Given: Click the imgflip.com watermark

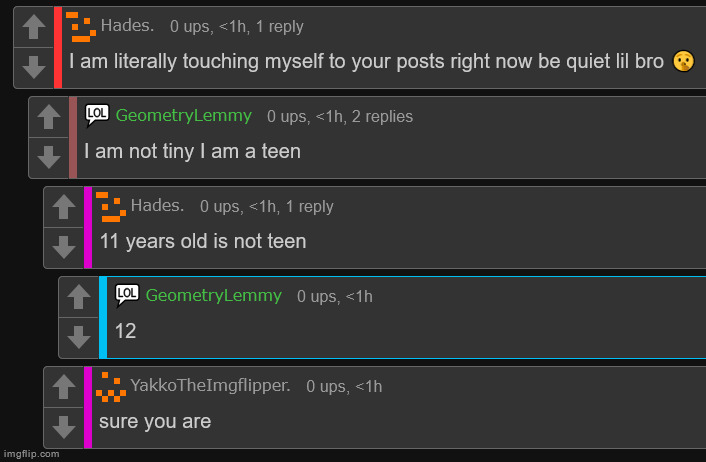Looking at the screenshot, I should [31, 454].
